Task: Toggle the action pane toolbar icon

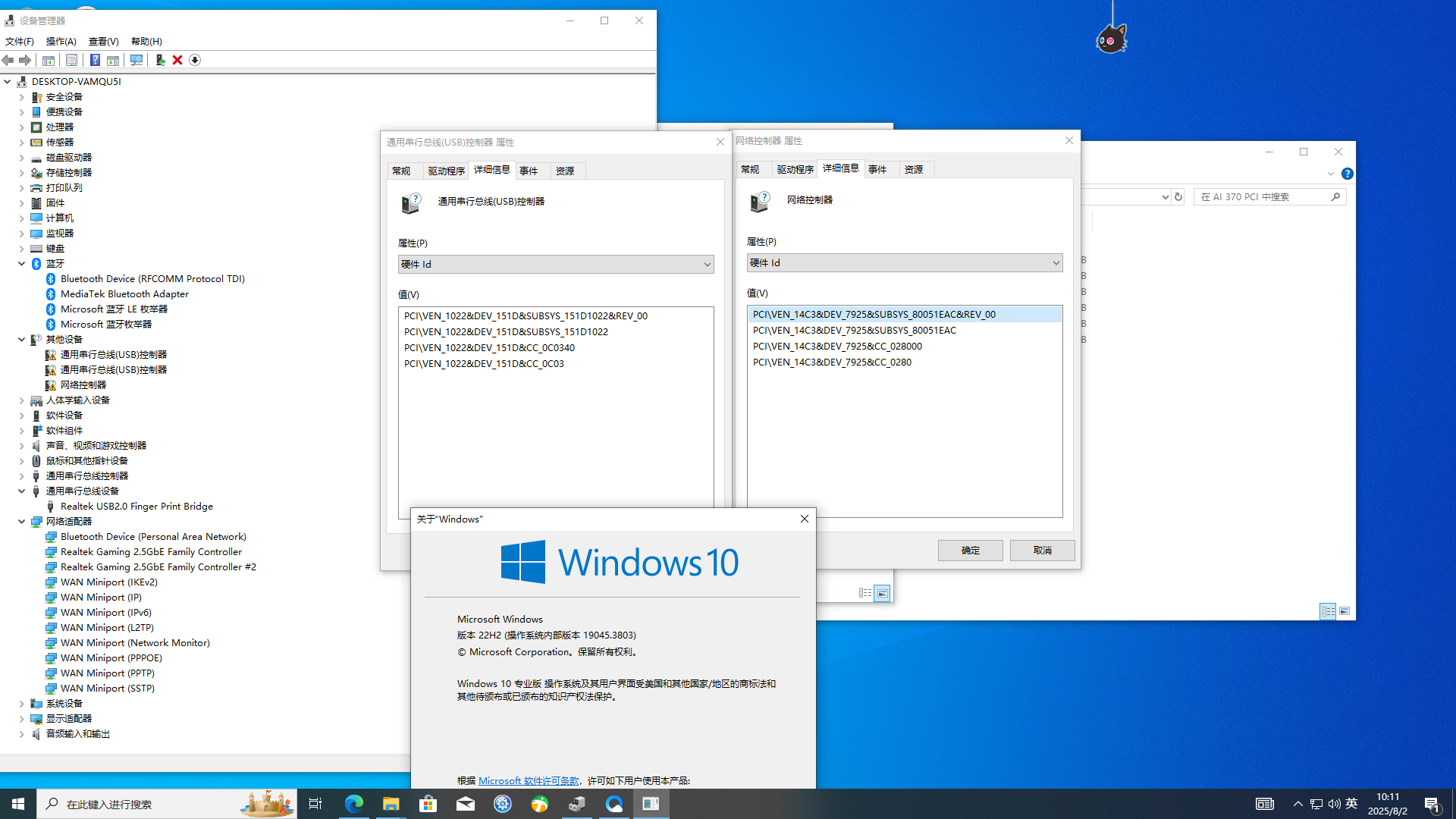Action: (113, 60)
